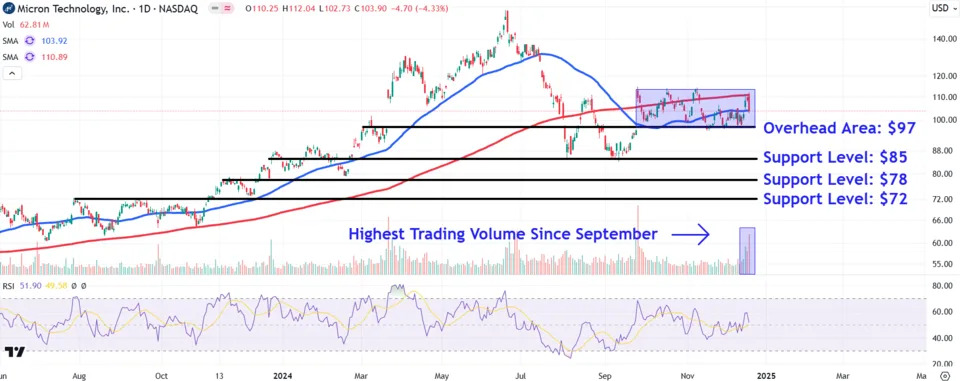This screenshot has height=381, width=960.
Task: Click the first RSI null symbol
Action: pyautogui.click(x=74, y=286)
